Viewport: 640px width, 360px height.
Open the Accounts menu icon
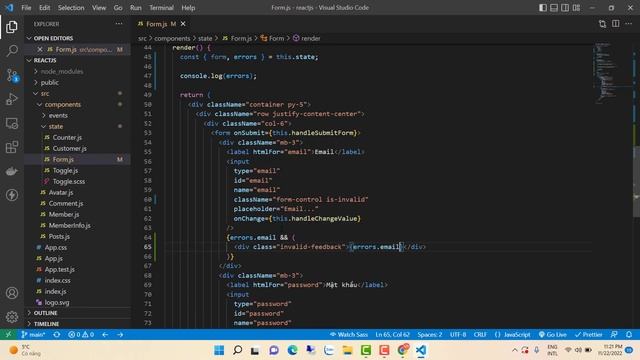tap(12, 293)
